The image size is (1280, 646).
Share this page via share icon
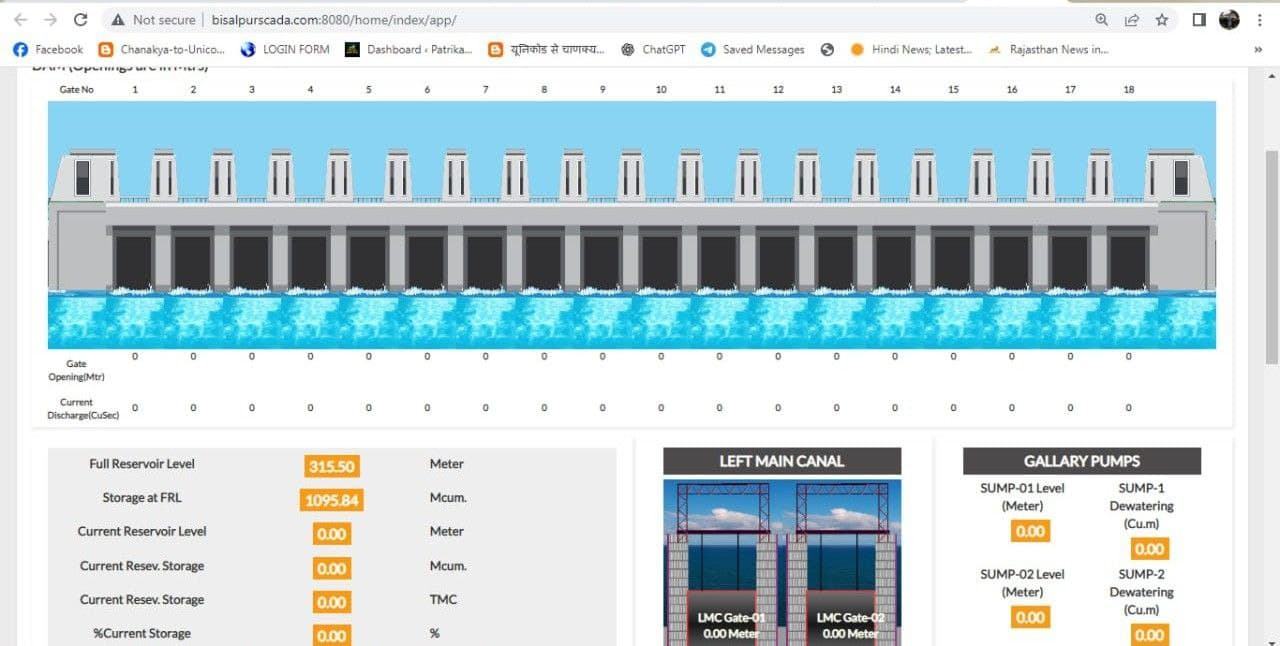(1132, 20)
